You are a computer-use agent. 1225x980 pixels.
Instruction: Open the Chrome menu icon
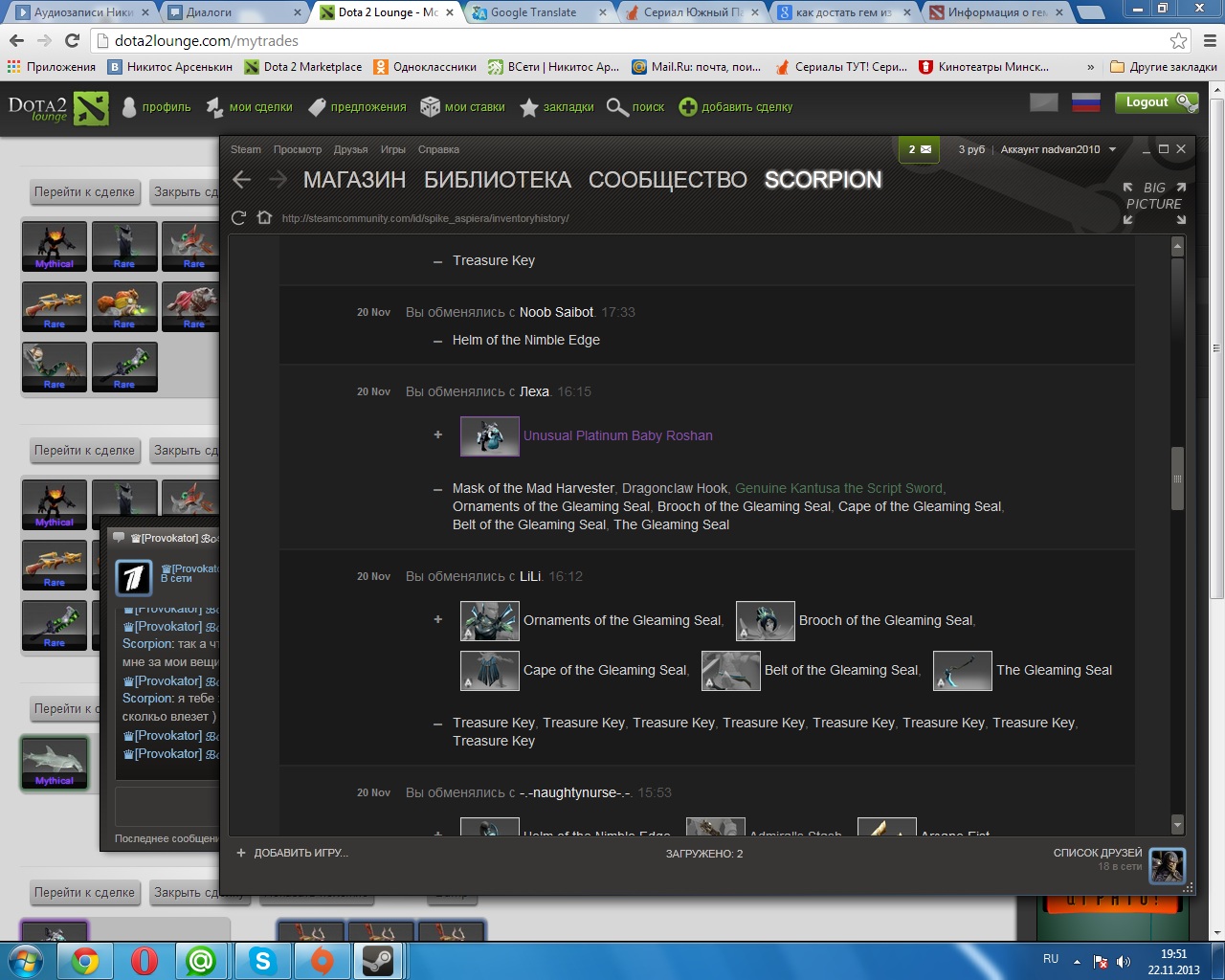[1210, 41]
